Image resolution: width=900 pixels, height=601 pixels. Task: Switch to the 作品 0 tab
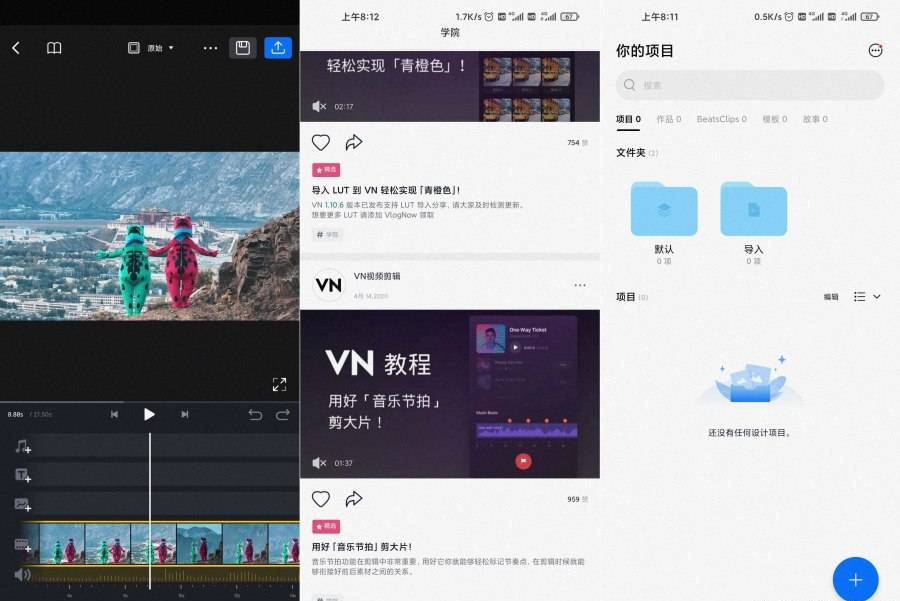(669, 119)
